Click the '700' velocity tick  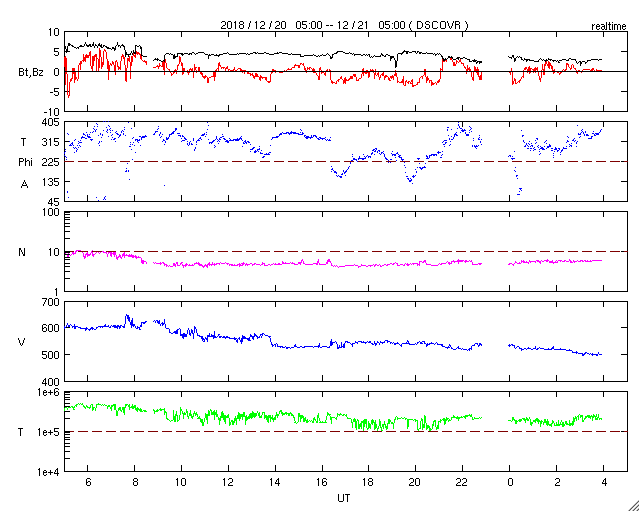pyautogui.click(x=51, y=303)
